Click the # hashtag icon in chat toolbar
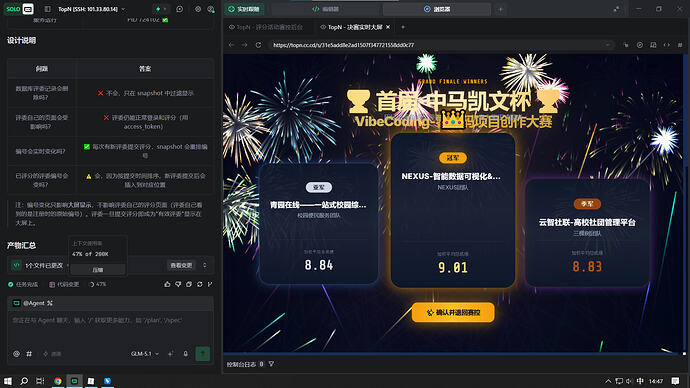 click(x=29, y=354)
